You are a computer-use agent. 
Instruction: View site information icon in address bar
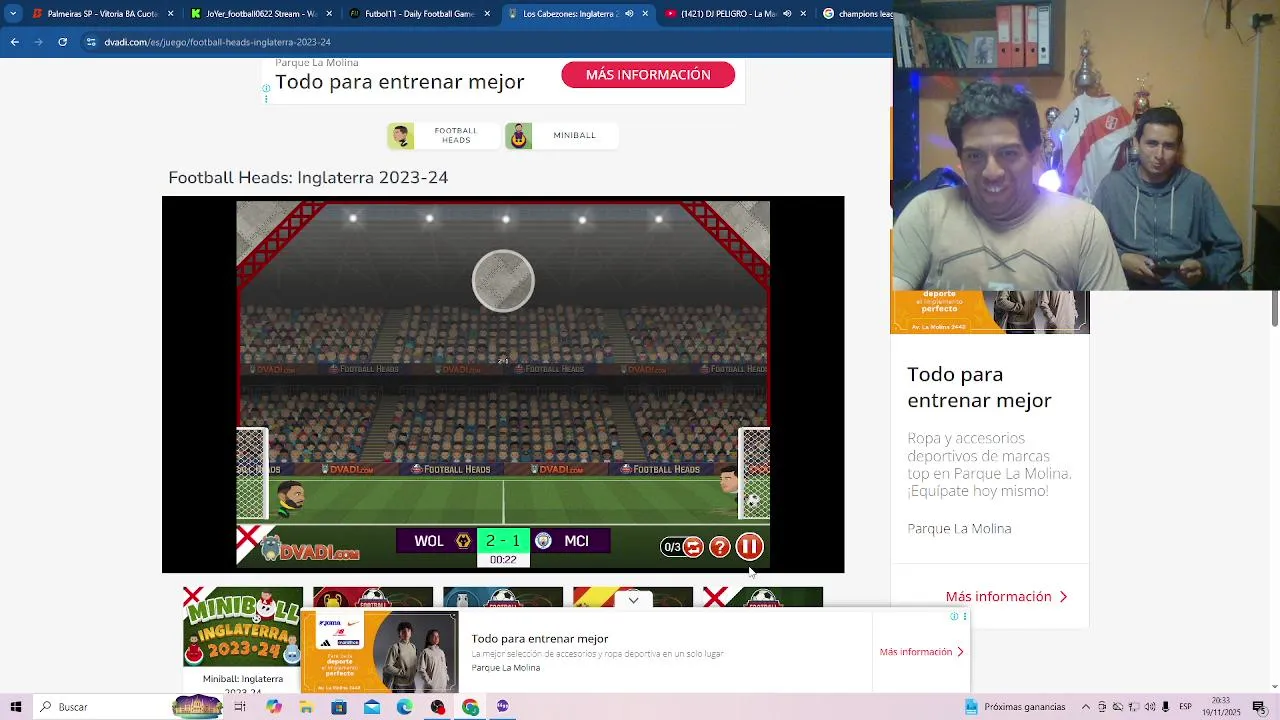pos(91,42)
